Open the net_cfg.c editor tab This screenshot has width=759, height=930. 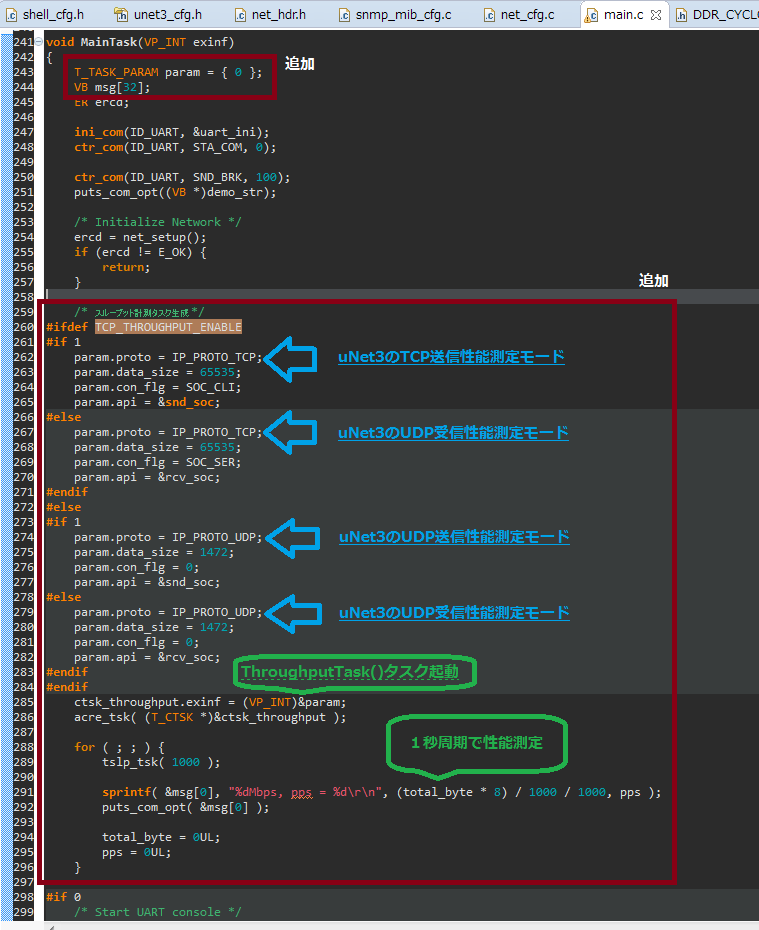[x=526, y=15]
